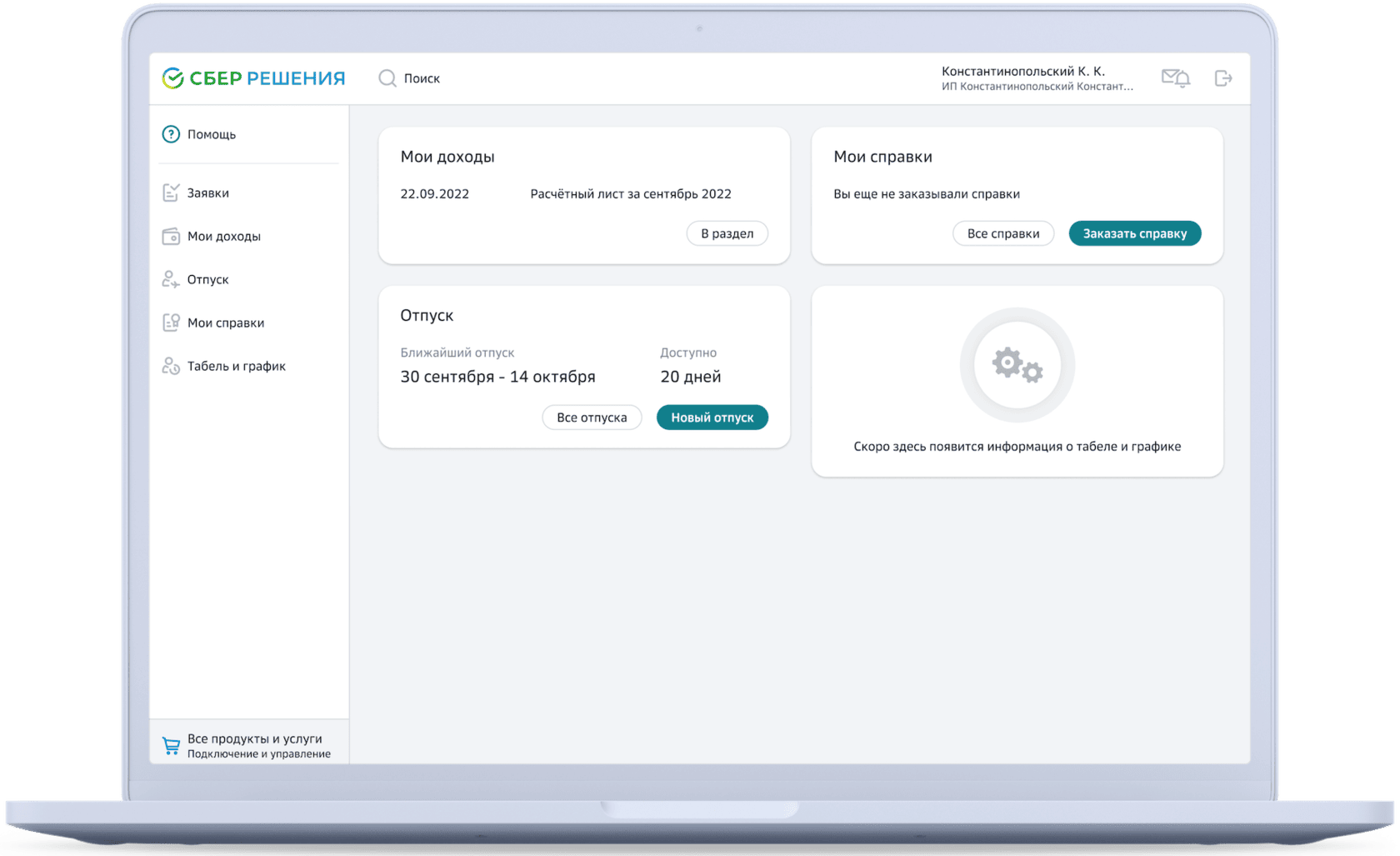Click the Мои справки document icon
The width and height of the screenshot is (1400, 856).
tap(171, 323)
